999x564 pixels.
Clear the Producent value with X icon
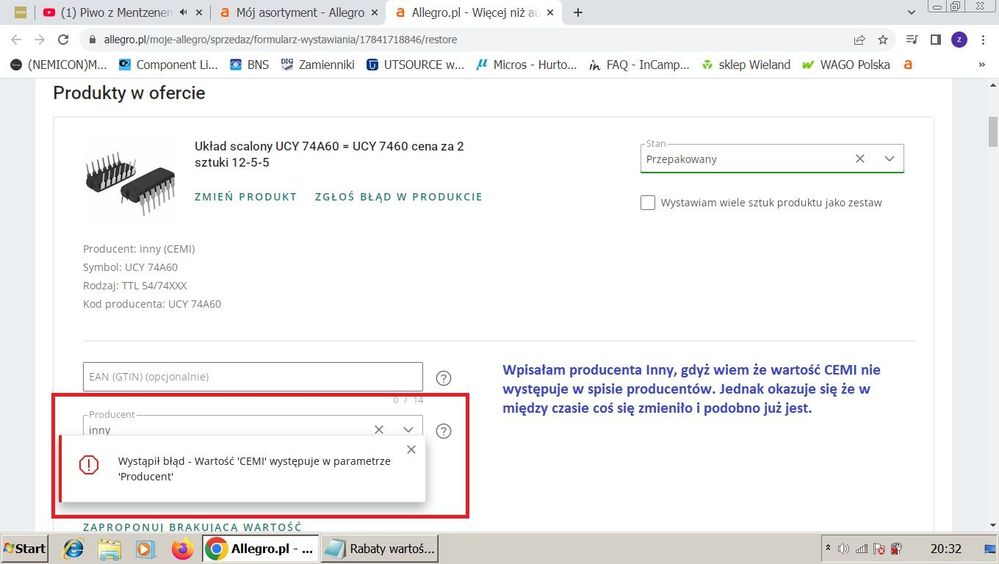click(379, 430)
